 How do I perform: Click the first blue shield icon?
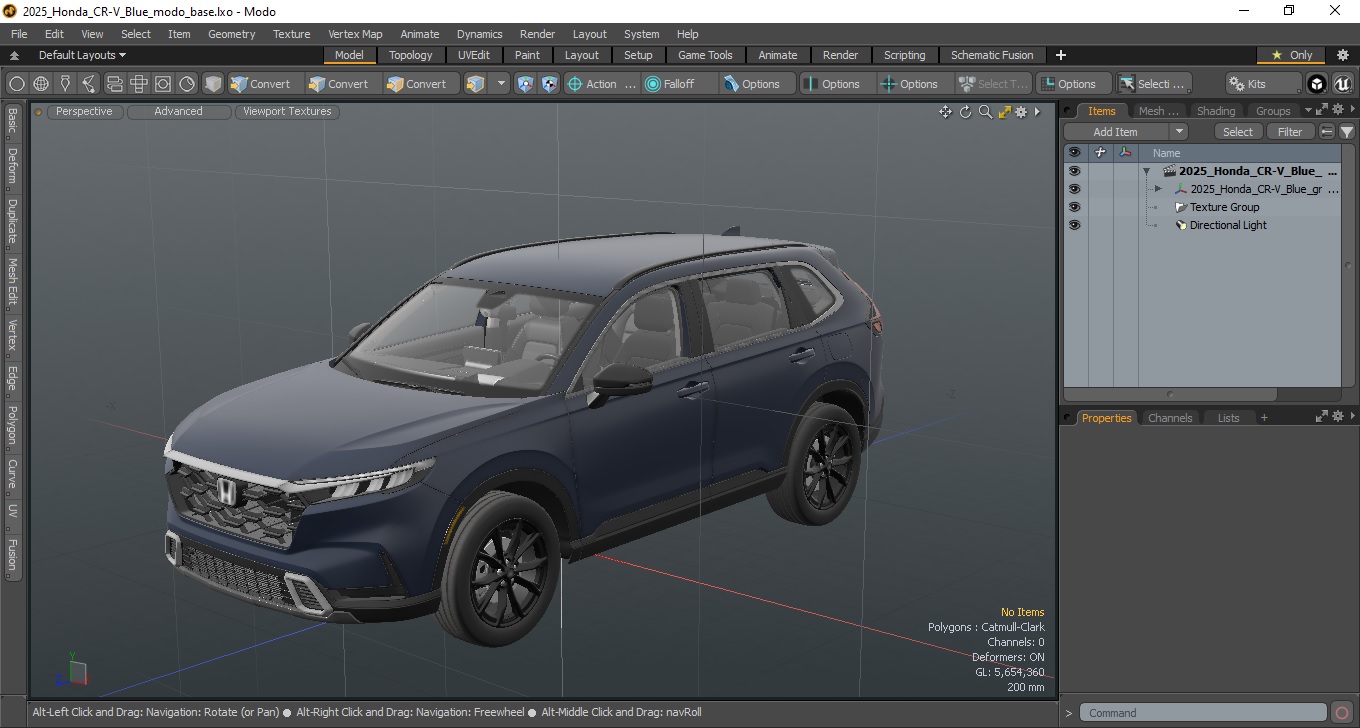pos(526,84)
